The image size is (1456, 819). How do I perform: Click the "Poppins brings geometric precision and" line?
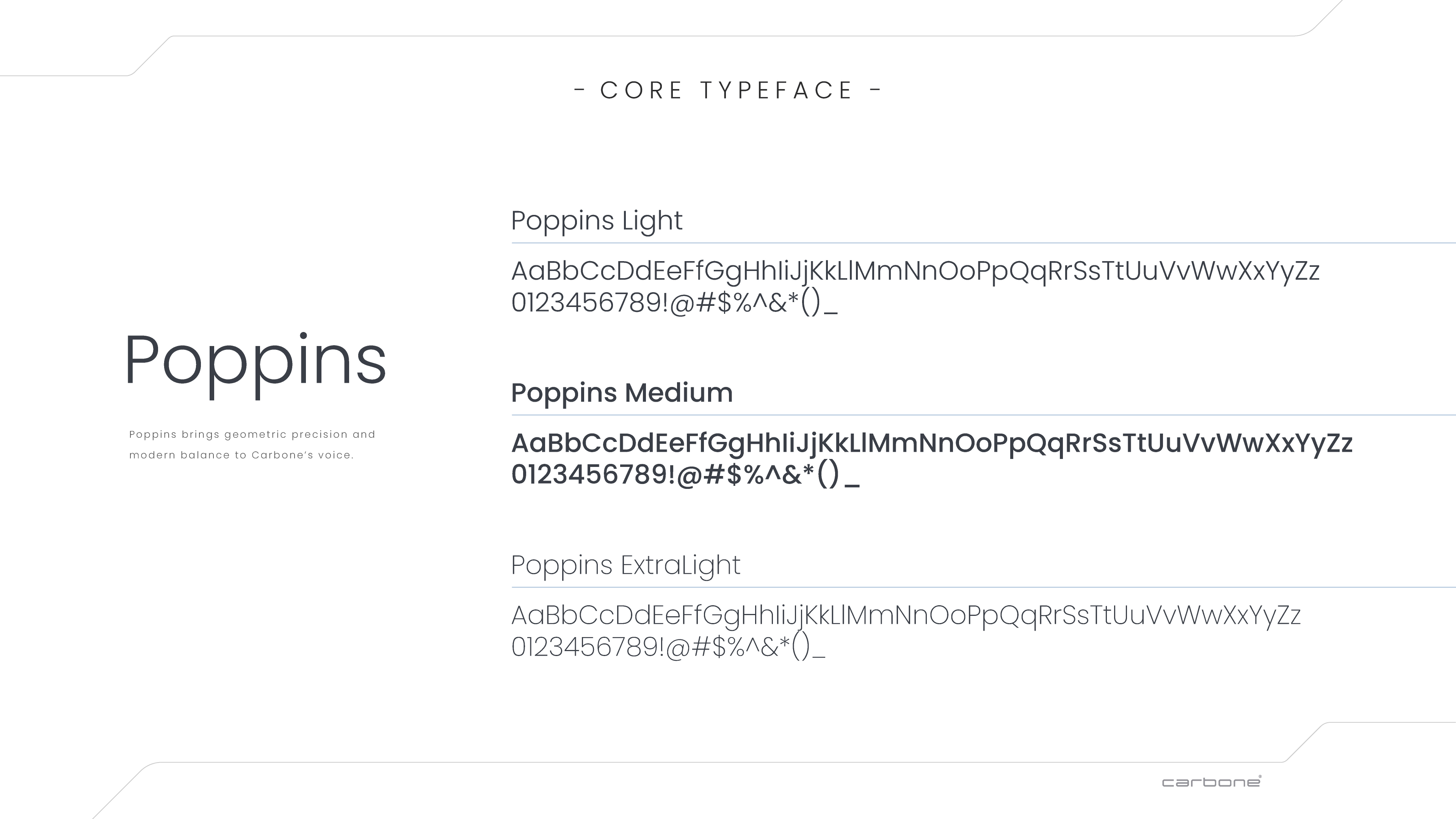tap(252, 434)
